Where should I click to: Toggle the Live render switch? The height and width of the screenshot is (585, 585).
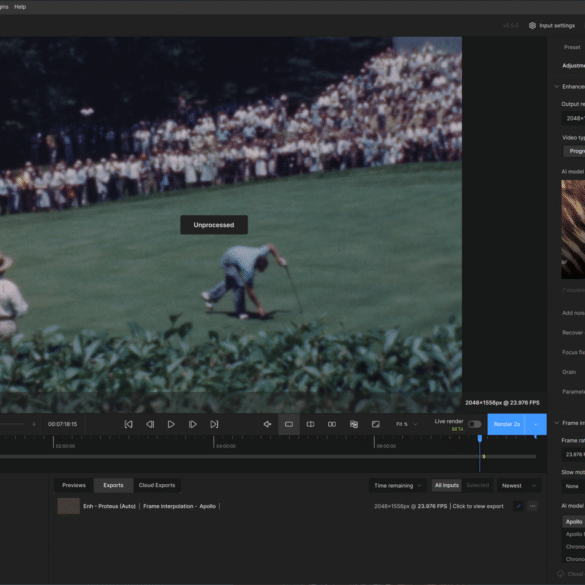point(475,424)
